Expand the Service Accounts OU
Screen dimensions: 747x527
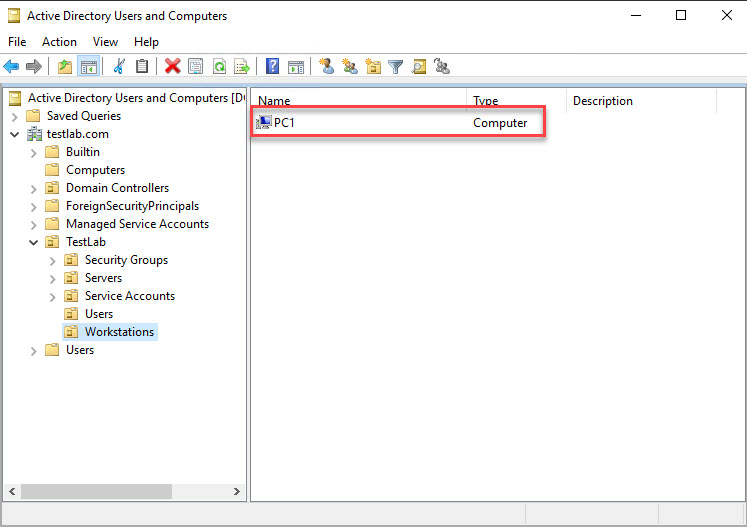coord(52,297)
